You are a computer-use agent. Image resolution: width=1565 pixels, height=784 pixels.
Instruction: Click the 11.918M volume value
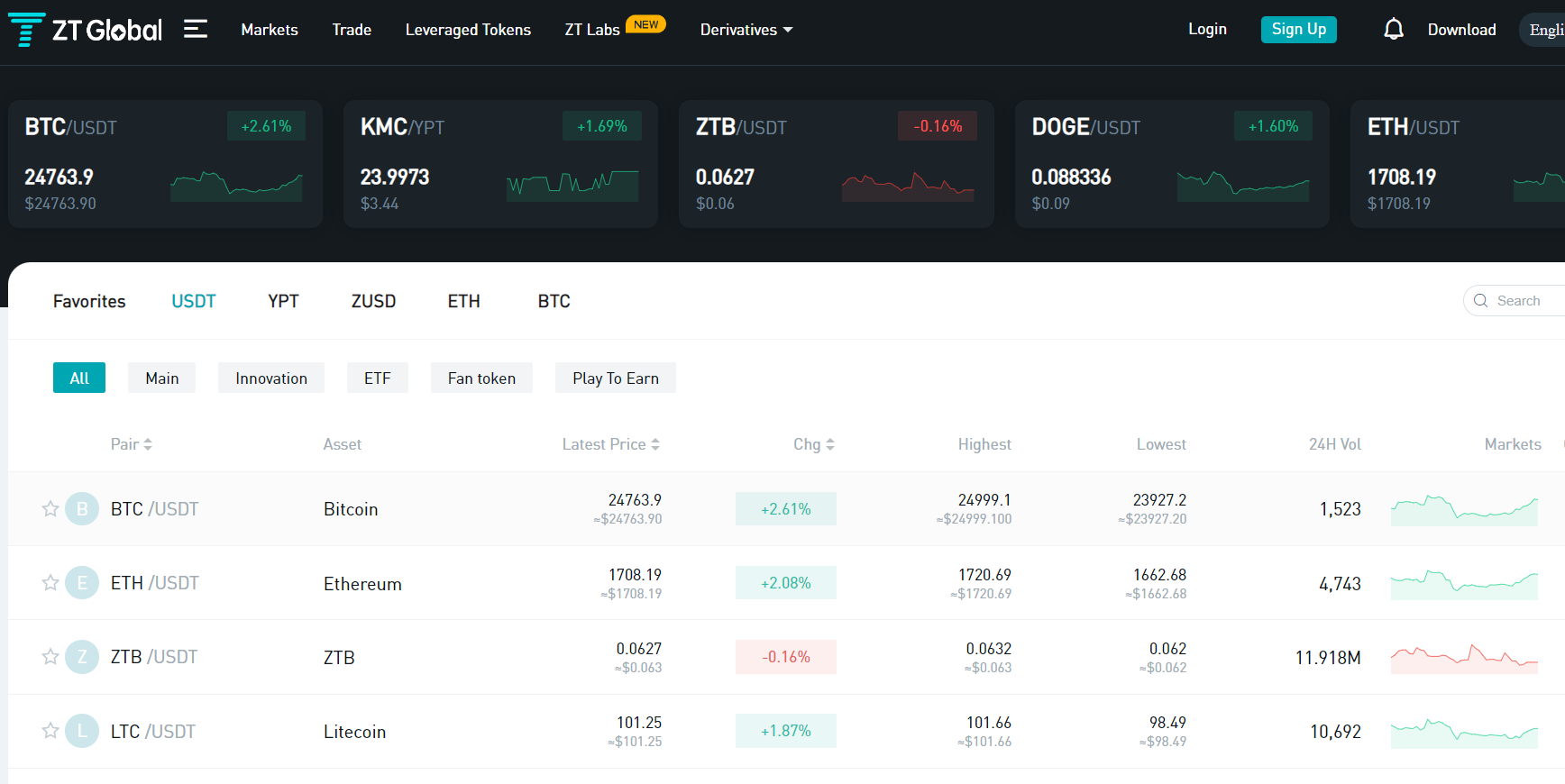click(x=1328, y=658)
